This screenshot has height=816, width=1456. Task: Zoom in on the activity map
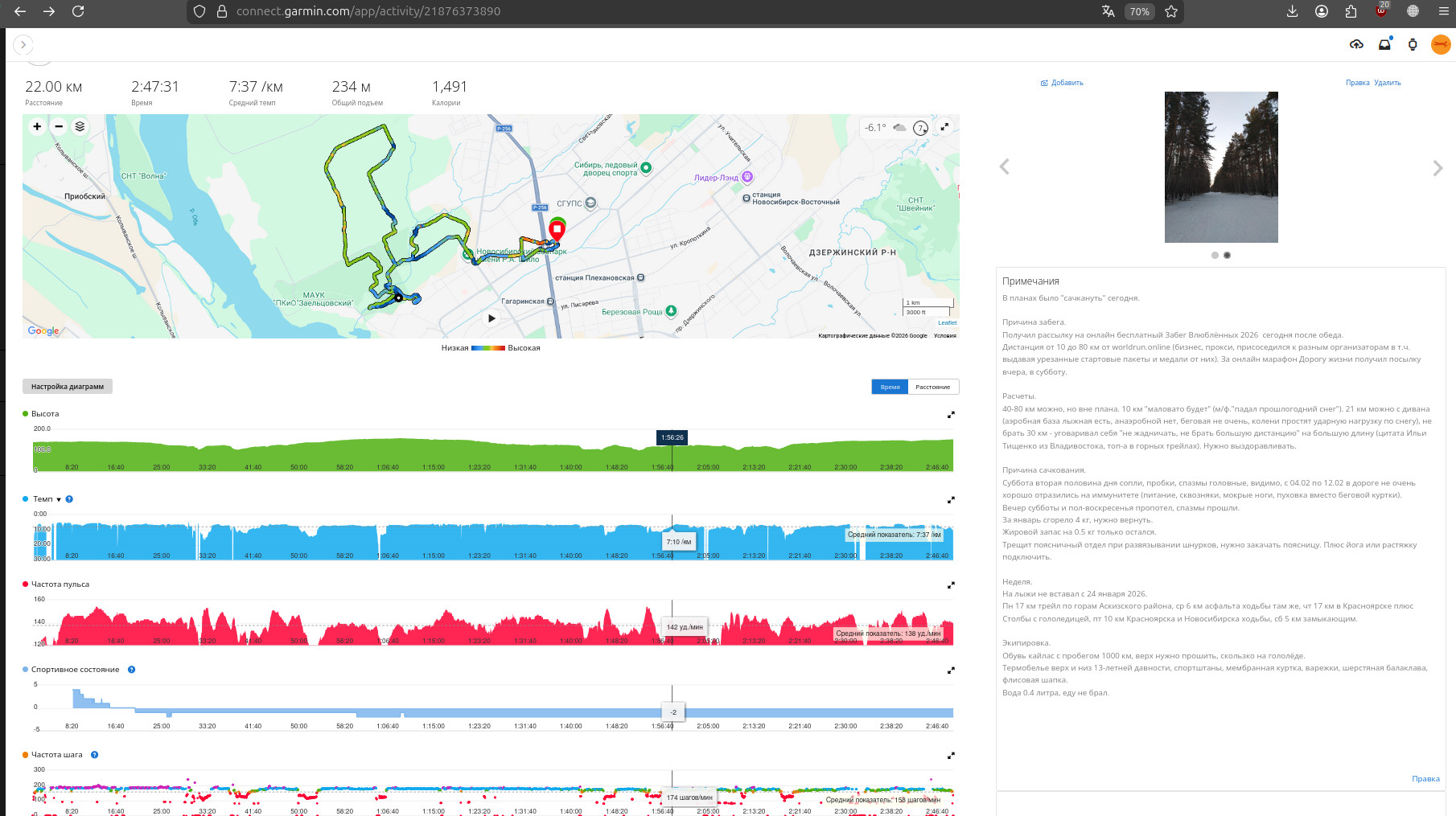(x=37, y=126)
